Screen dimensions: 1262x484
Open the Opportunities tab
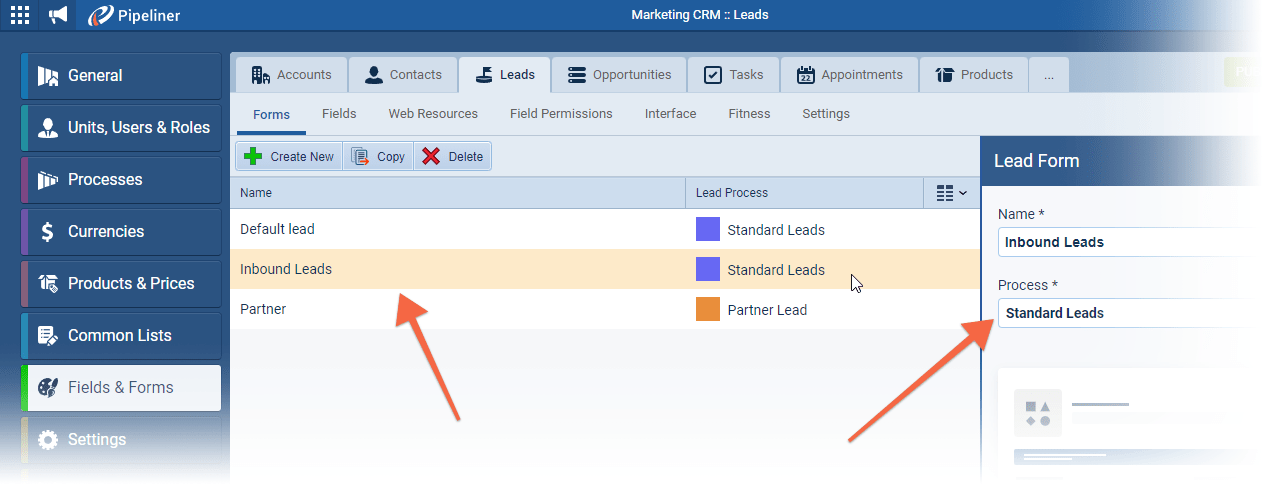[x=619, y=75]
